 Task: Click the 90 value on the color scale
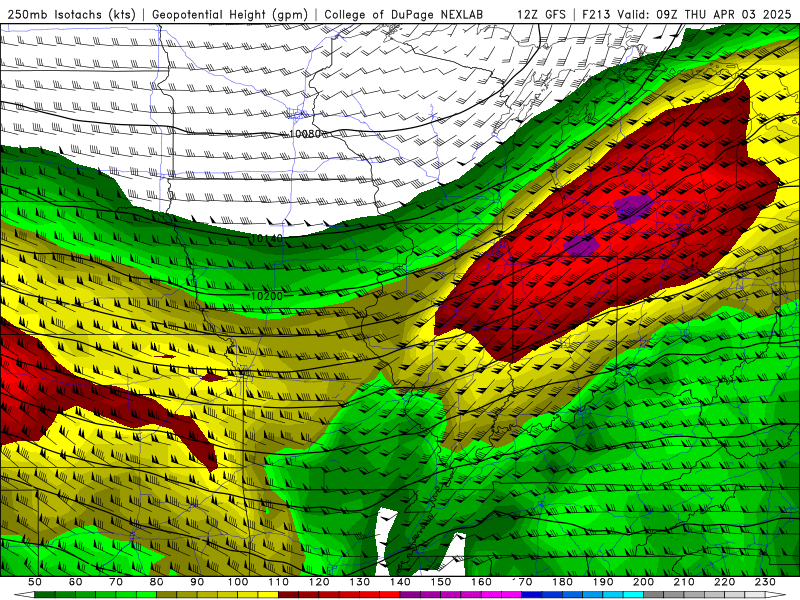click(197, 582)
